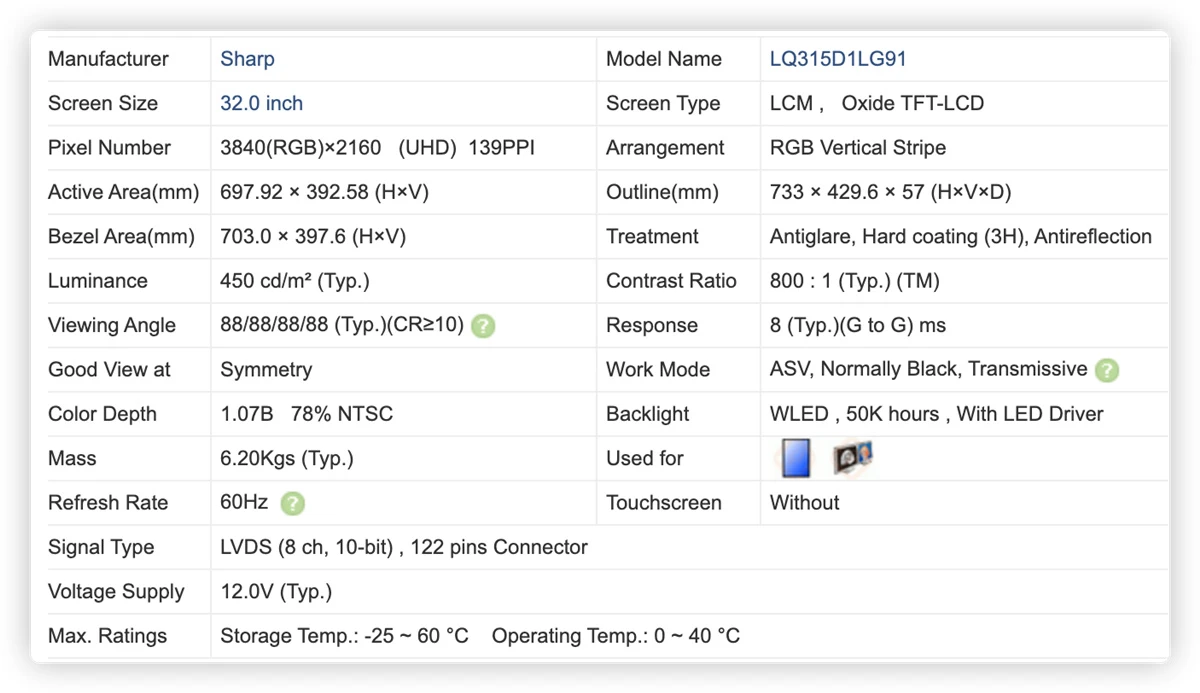Click the Screen Type label
The height and width of the screenshot is (693, 1200).
(663, 103)
